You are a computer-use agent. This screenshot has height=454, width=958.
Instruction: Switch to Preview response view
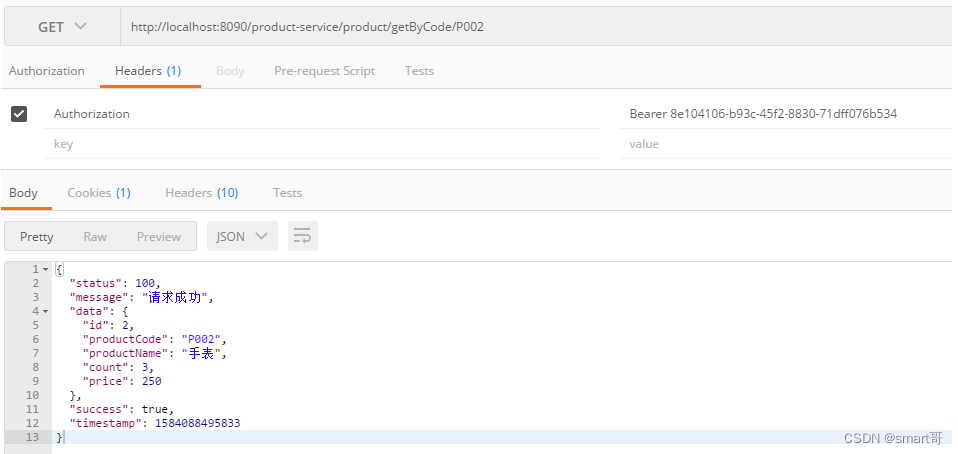158,236
